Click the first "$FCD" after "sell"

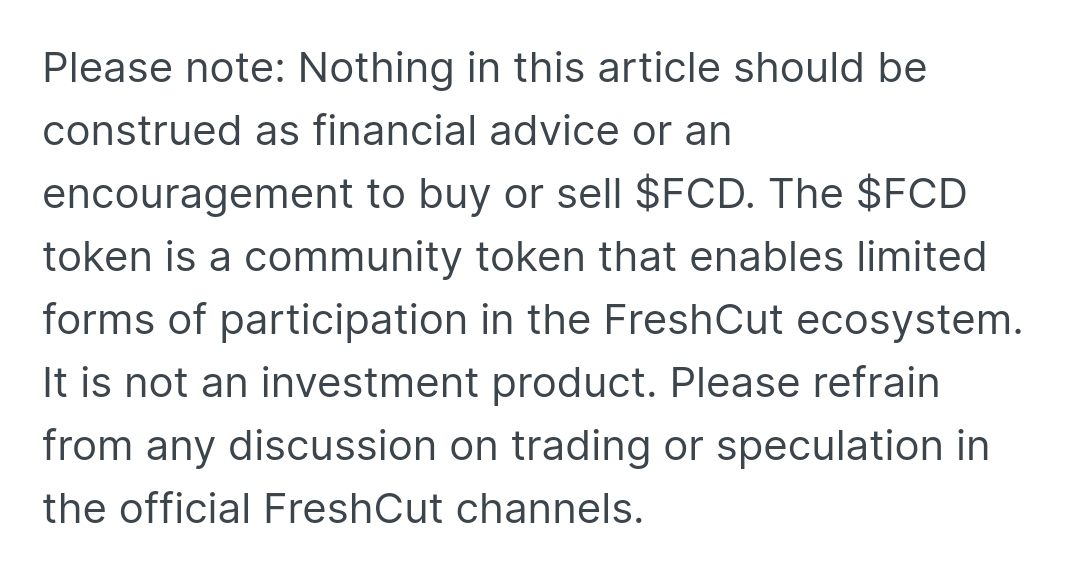[x=695, y=194]
